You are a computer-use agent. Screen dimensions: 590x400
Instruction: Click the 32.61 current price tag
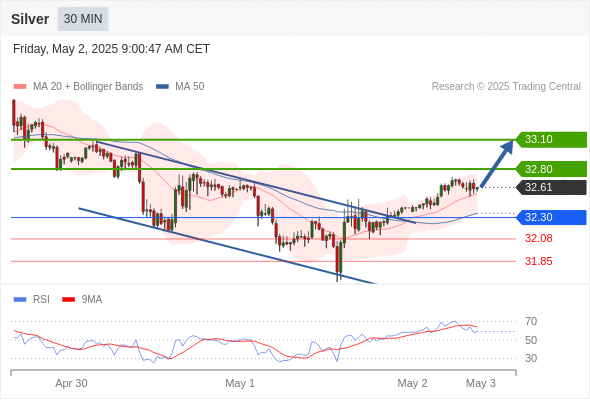551,187
